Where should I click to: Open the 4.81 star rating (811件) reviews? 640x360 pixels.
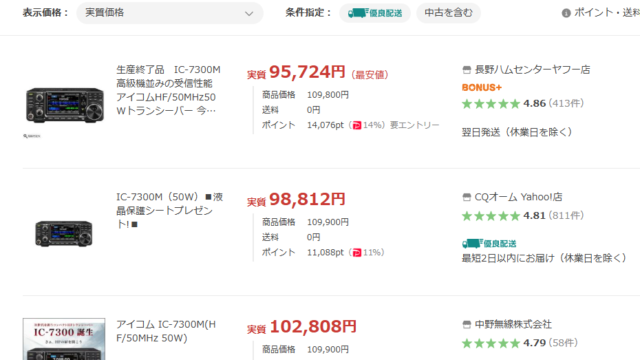[523, 216]
